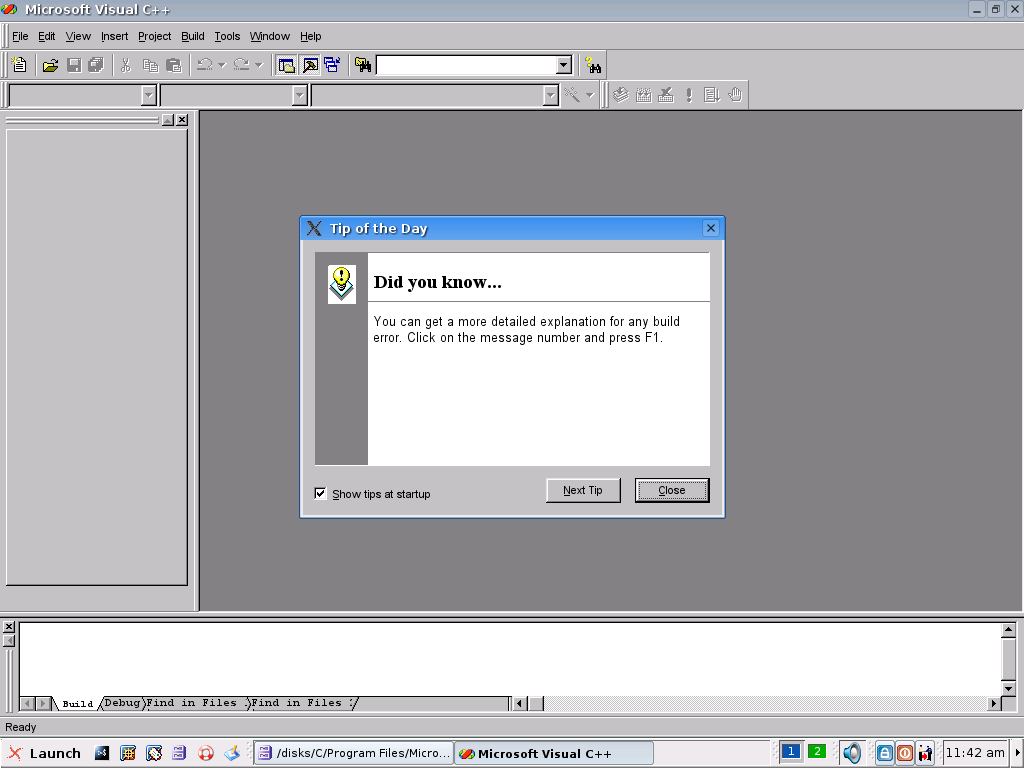Open the Edit menu
The width and height of the screenshot is (1024, 768).
click(x=46, y=36)
